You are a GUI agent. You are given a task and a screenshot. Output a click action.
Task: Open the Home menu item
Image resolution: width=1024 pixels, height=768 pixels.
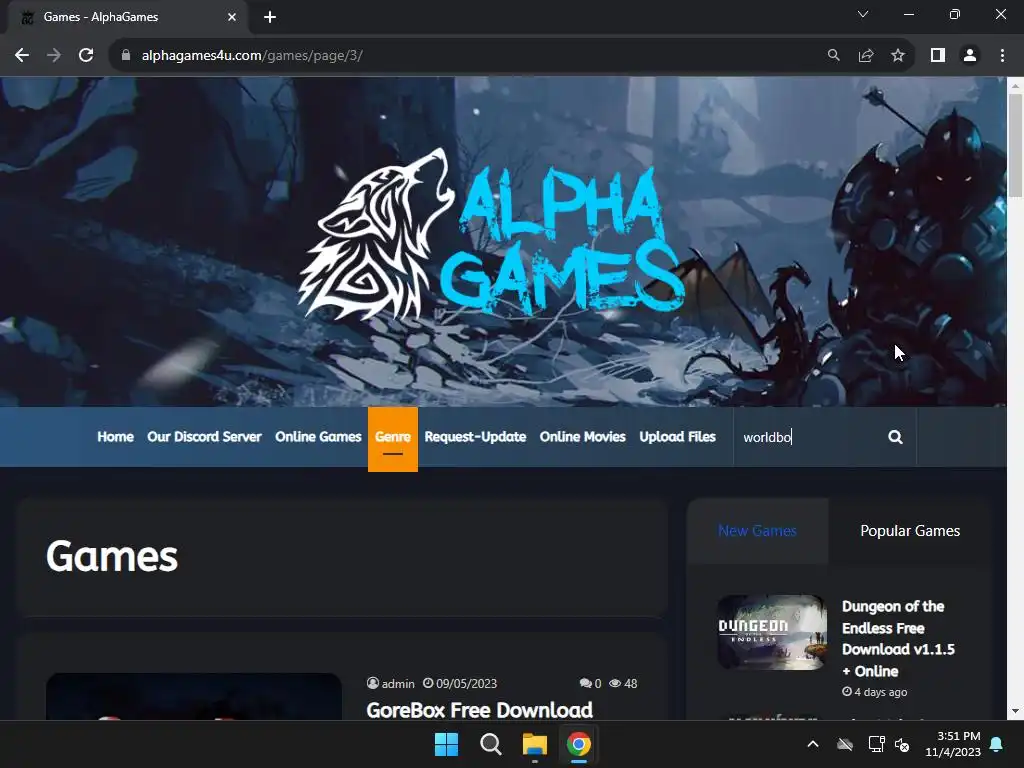tap(116, 437)
